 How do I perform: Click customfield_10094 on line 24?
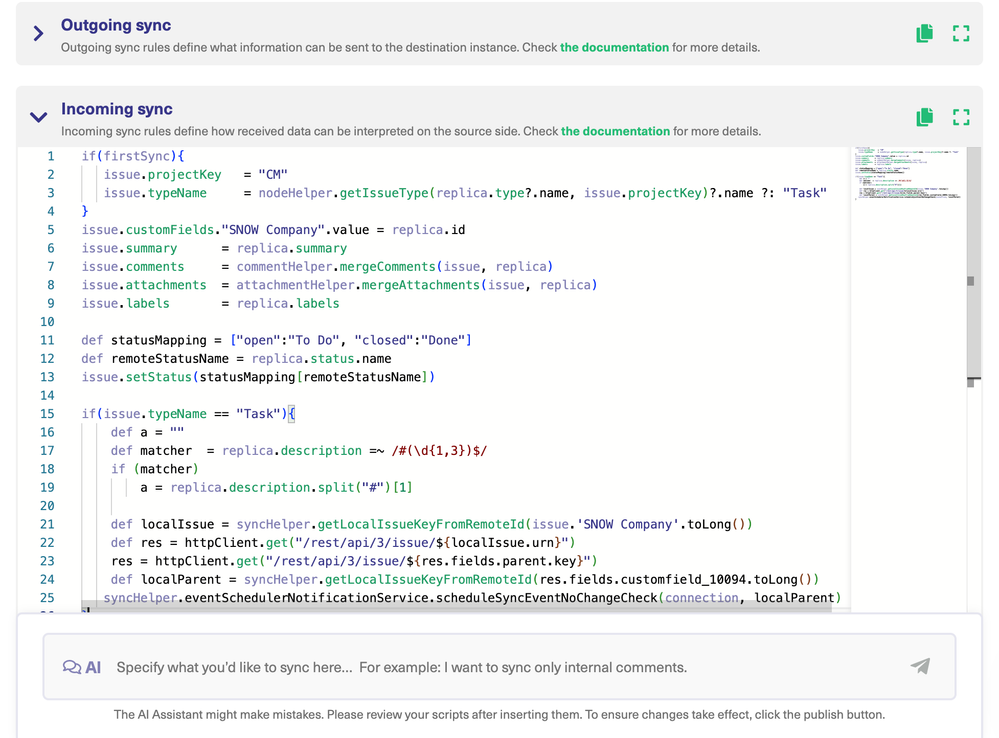click(683, 579)
